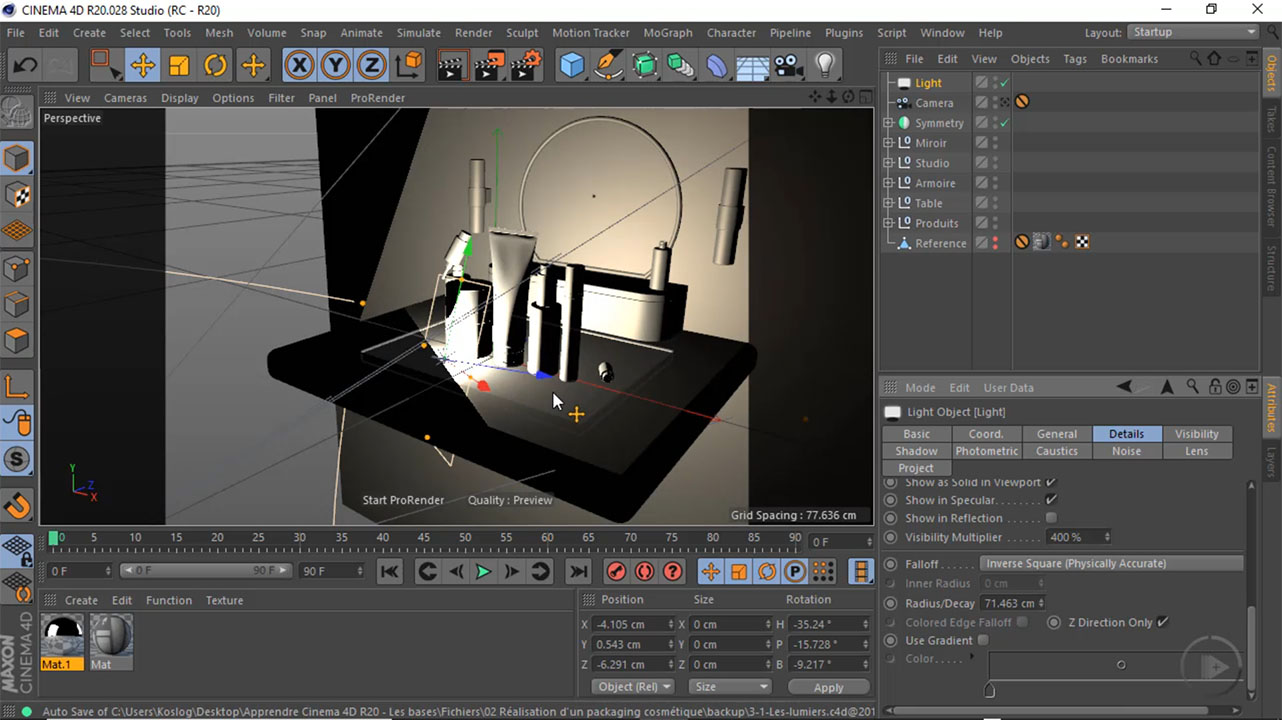The width and height of the screenshot is (1282, 720).
Task: Add a light using lightbulb icon
Action: coord(824,66)
